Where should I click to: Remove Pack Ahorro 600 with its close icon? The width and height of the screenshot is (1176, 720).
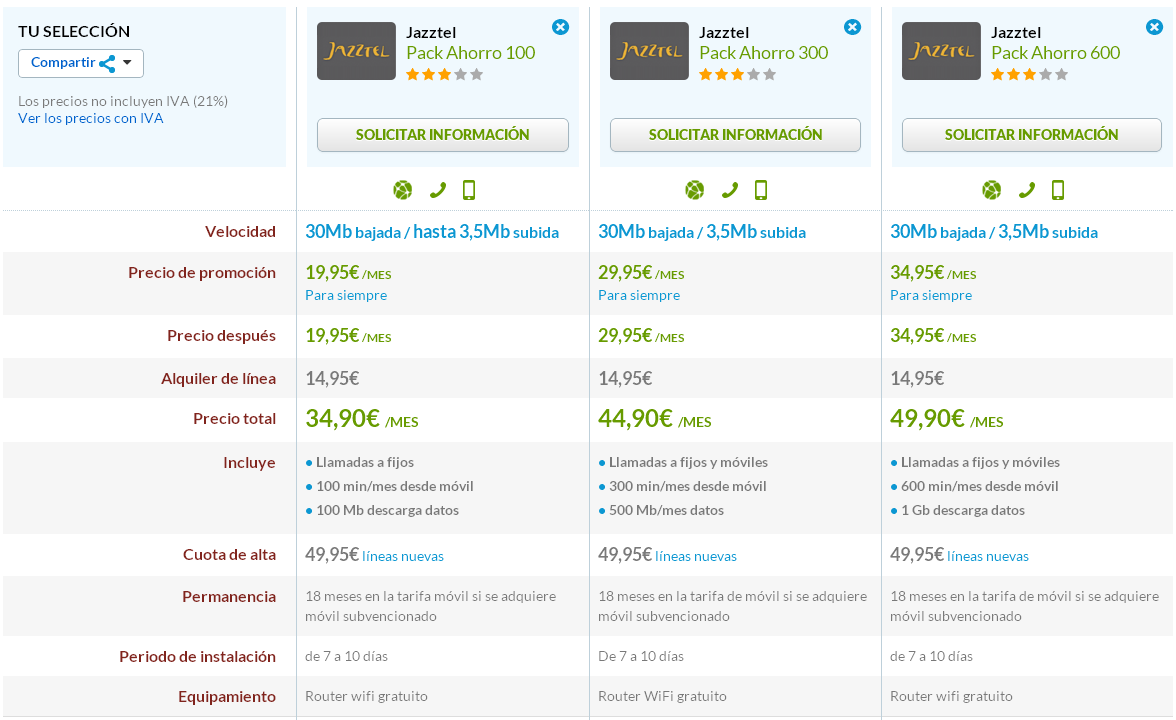(x=1154, y=28)
